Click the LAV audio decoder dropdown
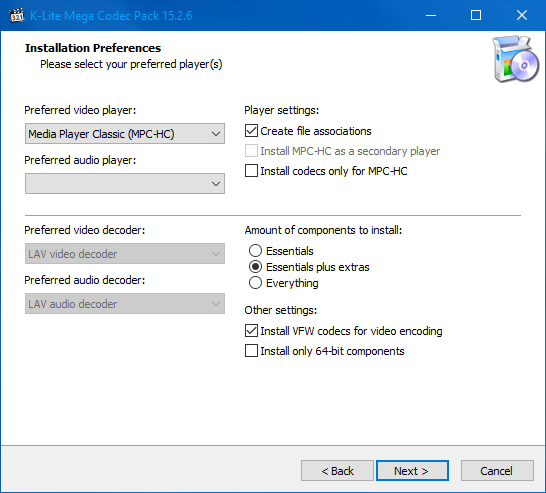This screenshot has height=493, width=546. click(125, 304)
